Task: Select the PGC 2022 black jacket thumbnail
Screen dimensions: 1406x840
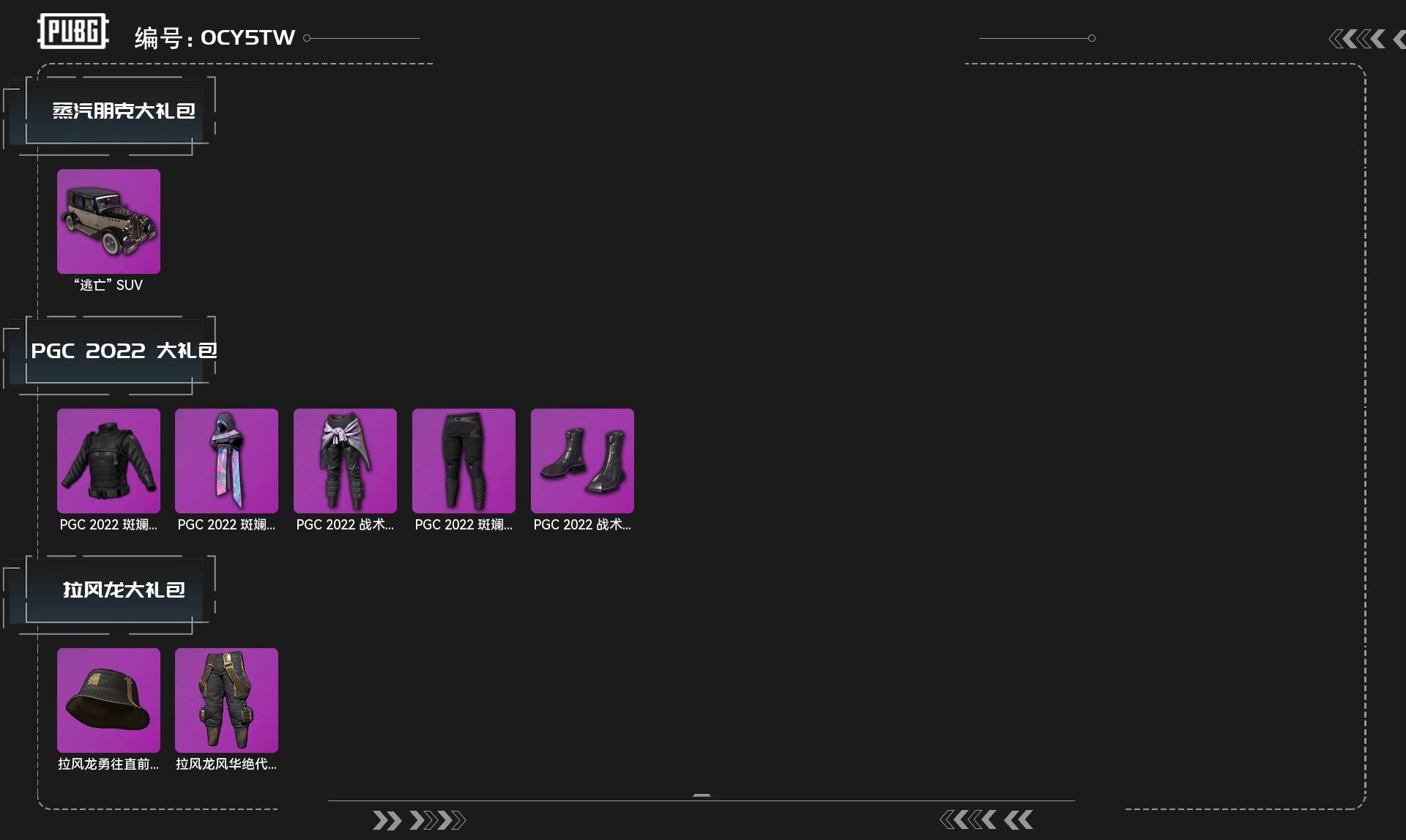Action: 108,461
